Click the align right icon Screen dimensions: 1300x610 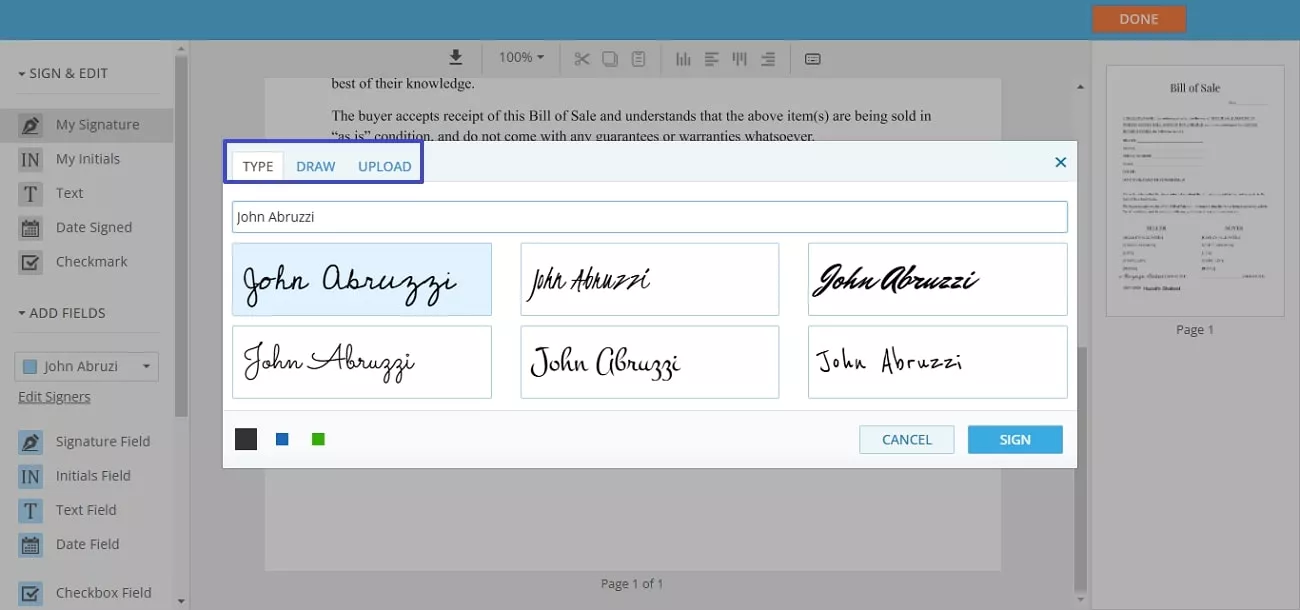[x=767, y=58]
